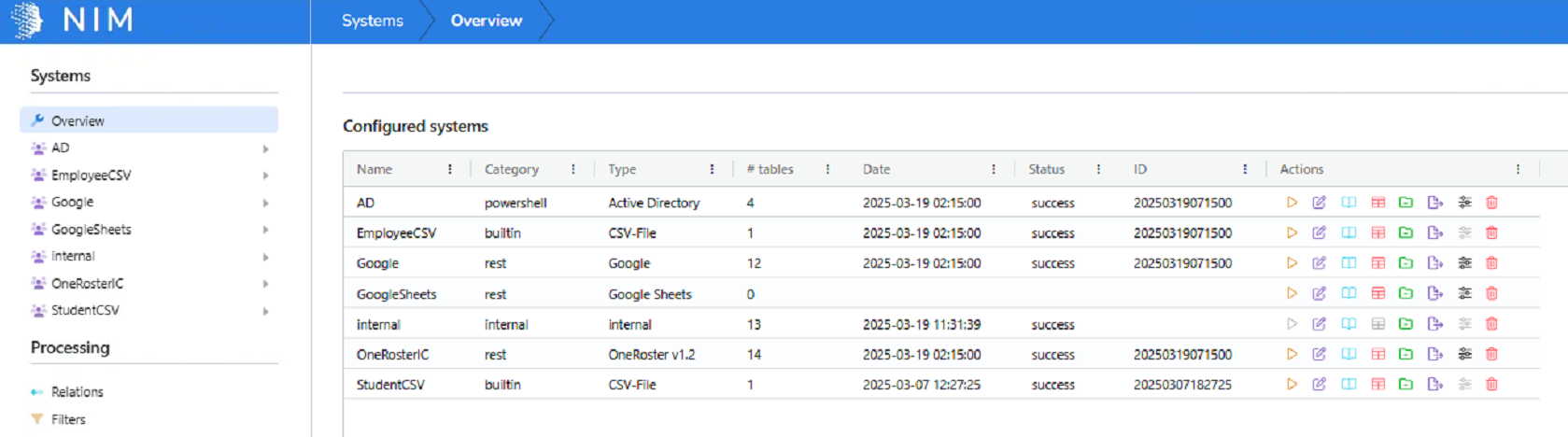Open book icon for StudentCSV row
The height and width of the screenshot is (437, 1568).
pyautogui.click(x=1349, y=384)
